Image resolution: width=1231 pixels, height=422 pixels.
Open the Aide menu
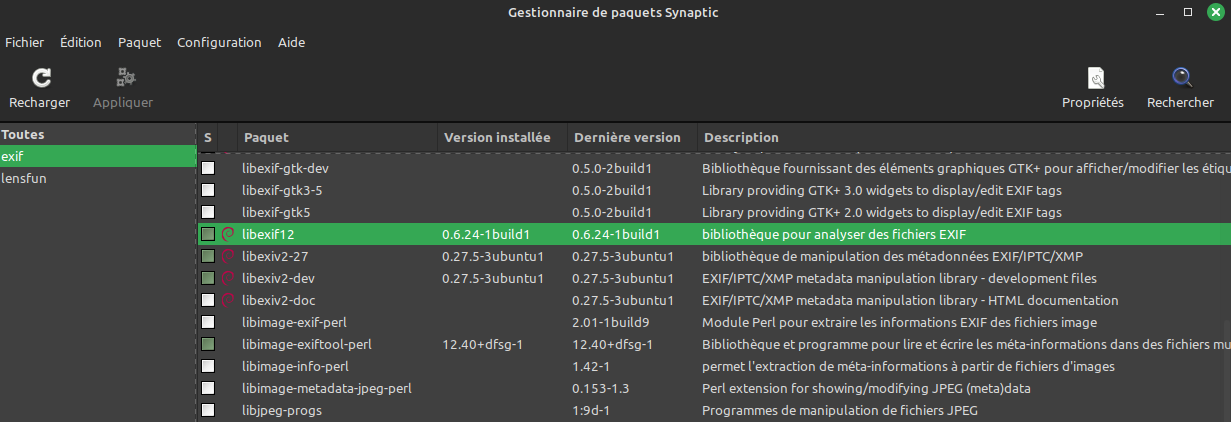(x=291, y=43)
